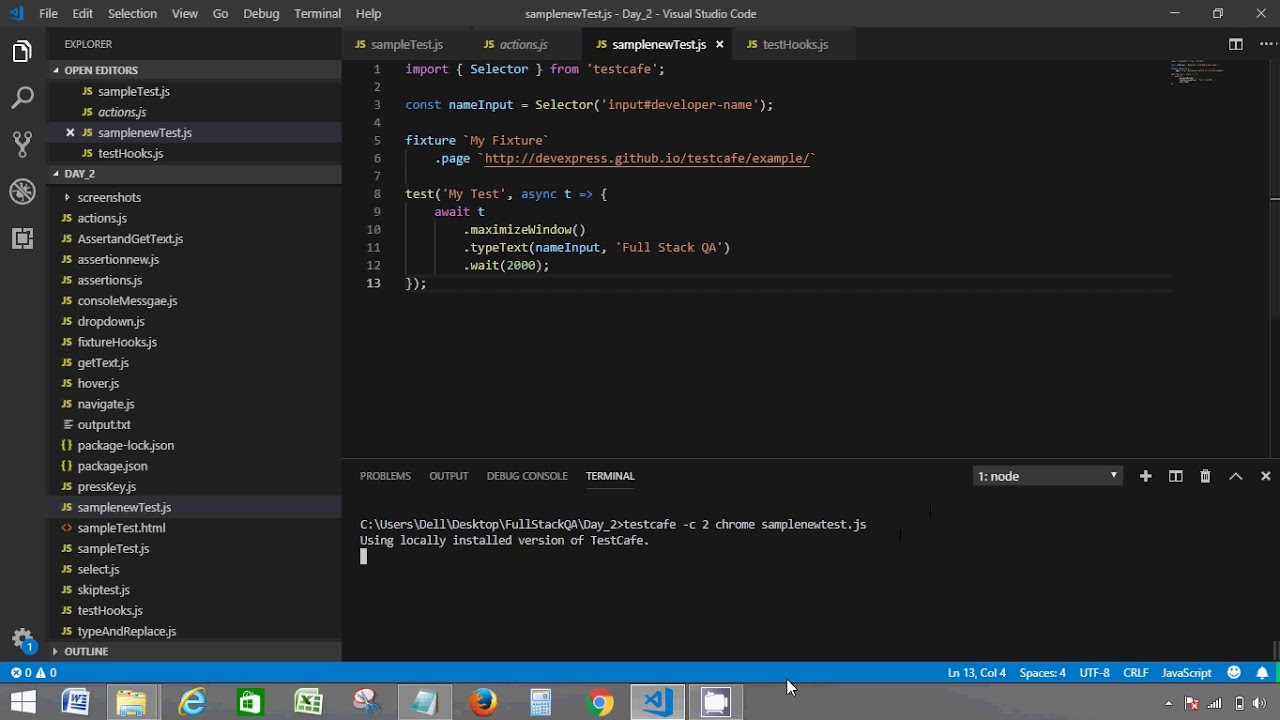Viewport: 1280px width, 720px height.
Task: Close the samplenewTest.js editor tab
Action: click(719, 44)
